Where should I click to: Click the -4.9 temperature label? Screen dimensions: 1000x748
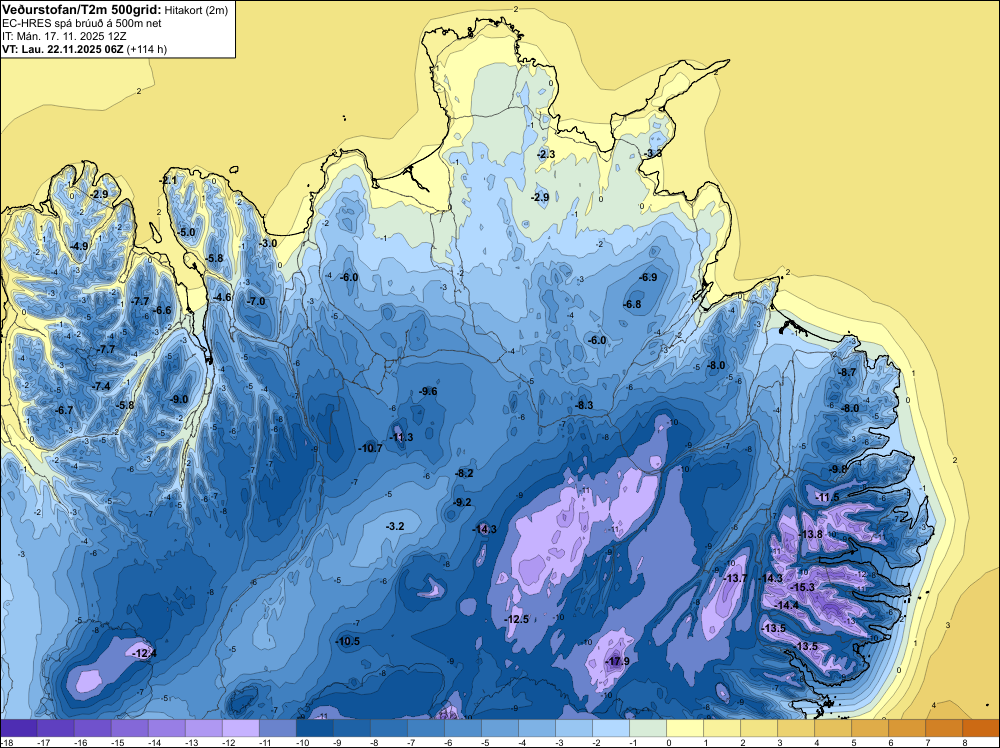(x=79, y=246)
